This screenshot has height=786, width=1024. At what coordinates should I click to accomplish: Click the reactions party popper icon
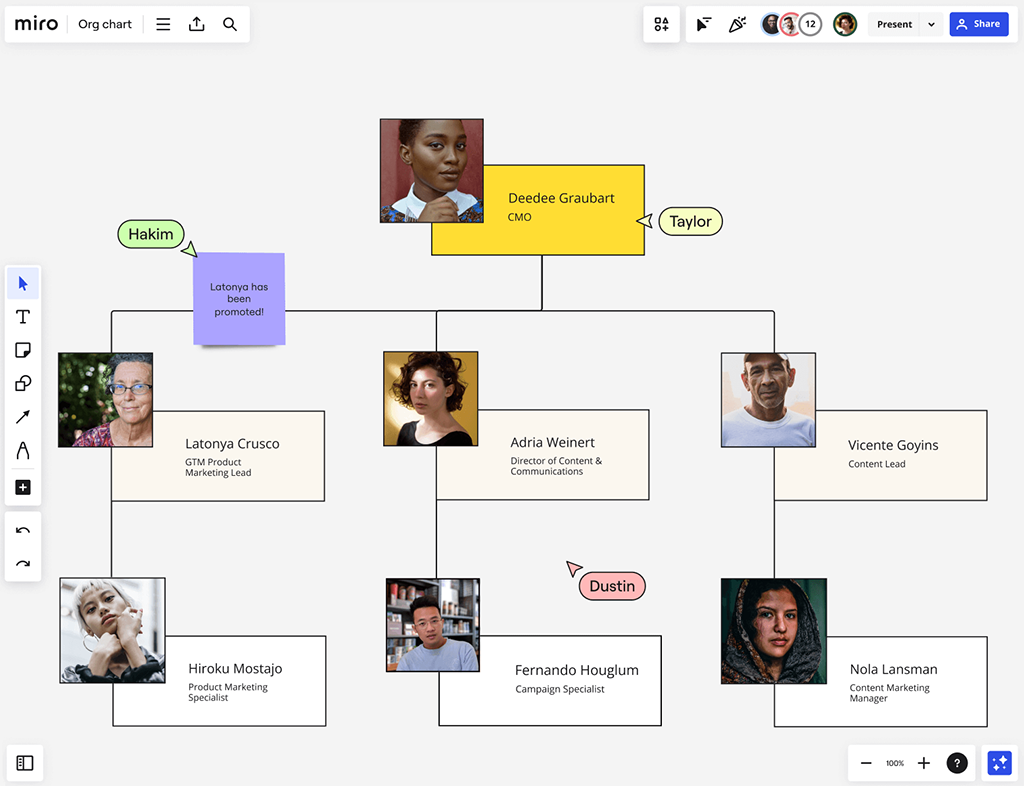click(737, 24)
